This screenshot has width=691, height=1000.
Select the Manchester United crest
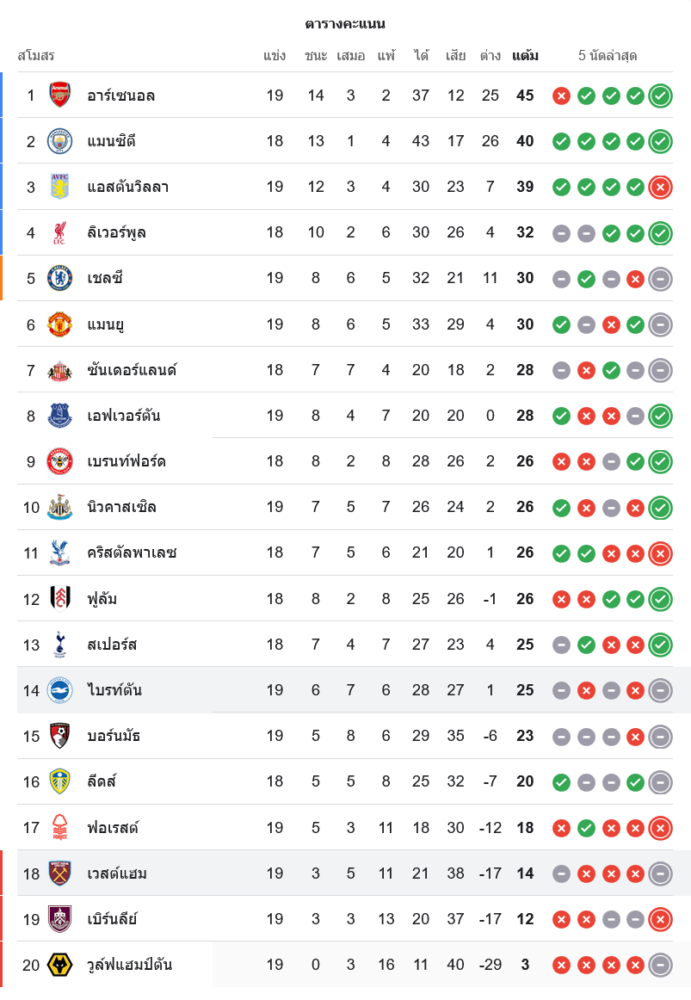(60, 324)
